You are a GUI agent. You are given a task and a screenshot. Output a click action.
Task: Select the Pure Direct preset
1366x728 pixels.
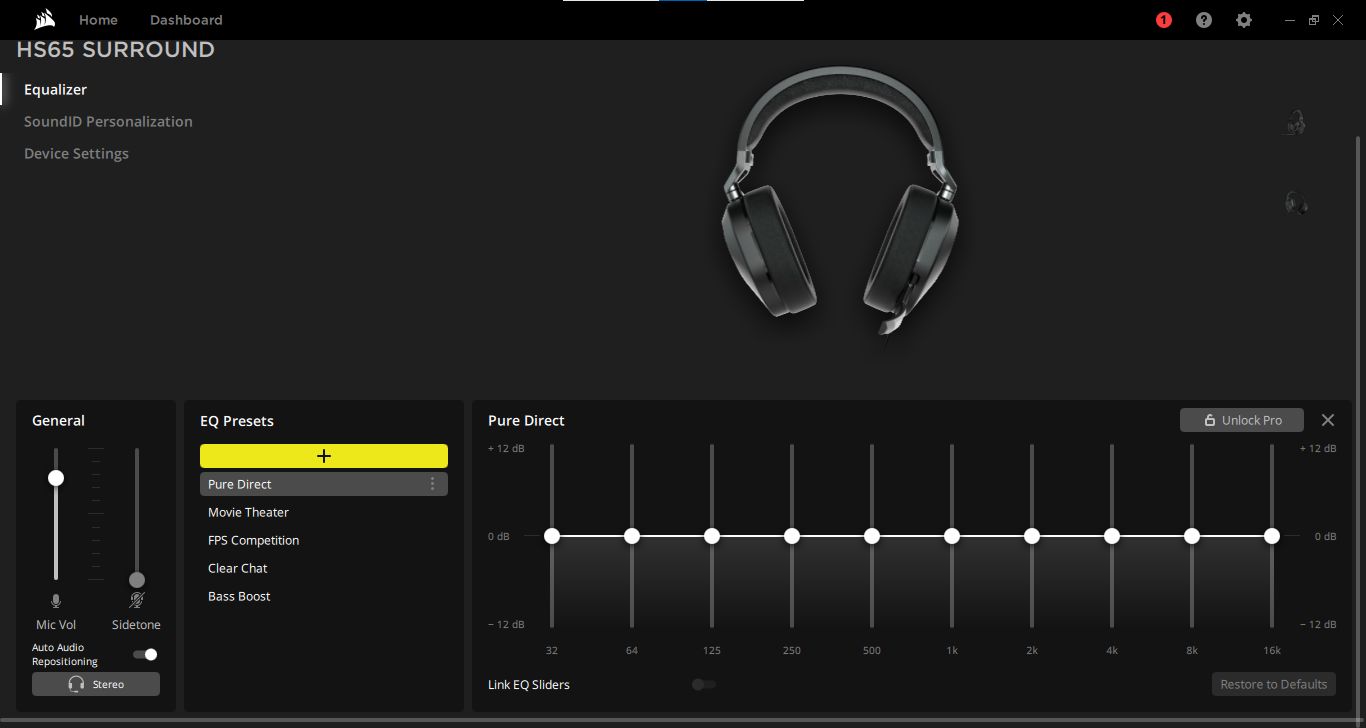pyautogui.click(x=324, y=484)
